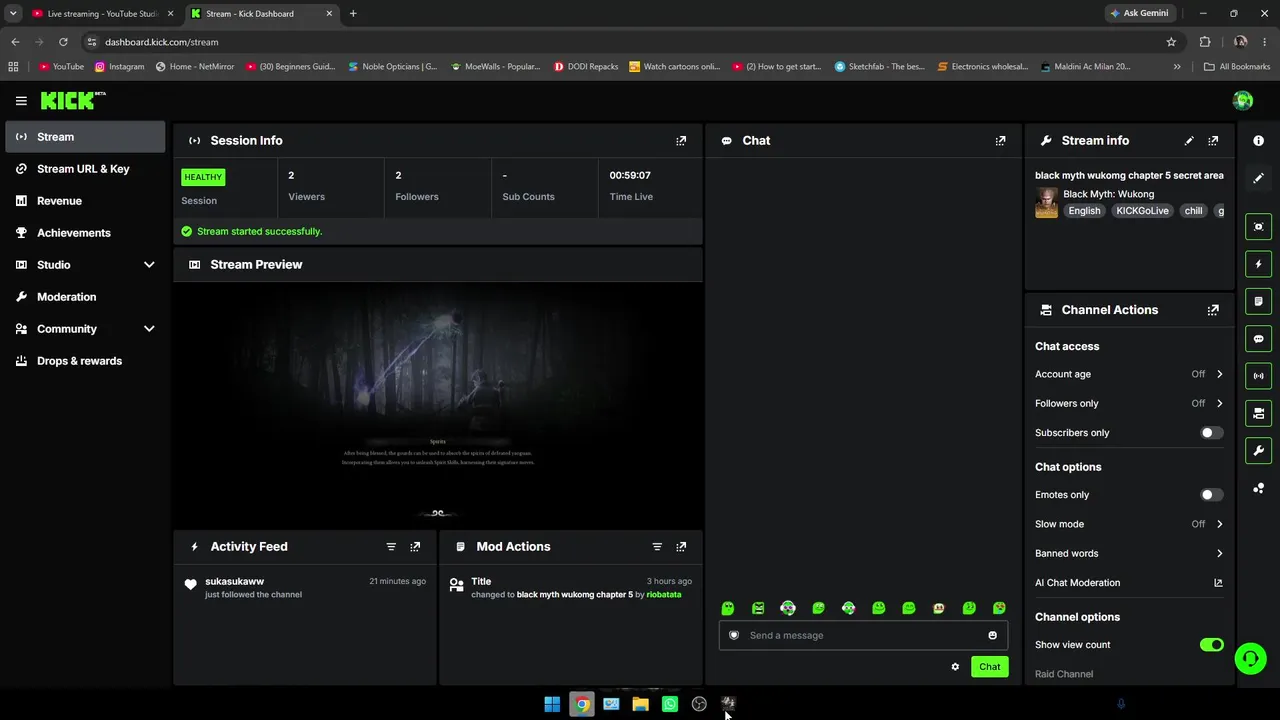
Task: Open chat settings gear icon
Action: (x=955, y=667)
